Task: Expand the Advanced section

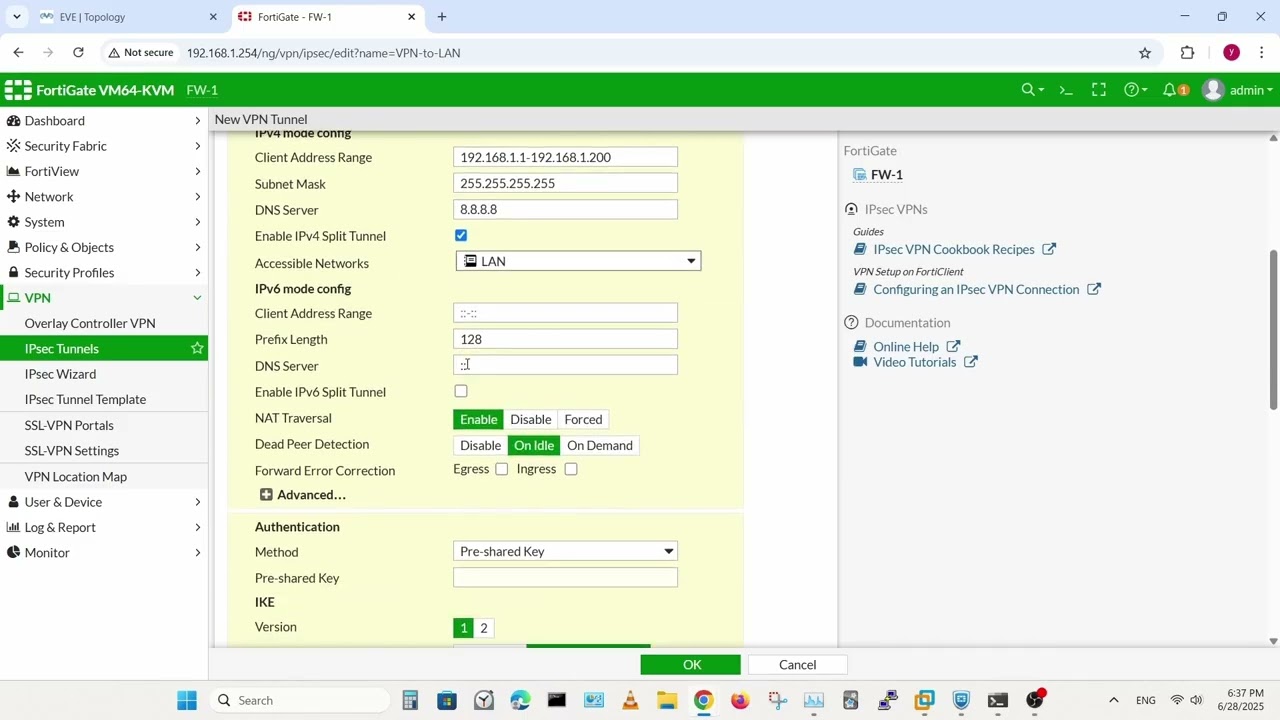Action: (302, 495)
